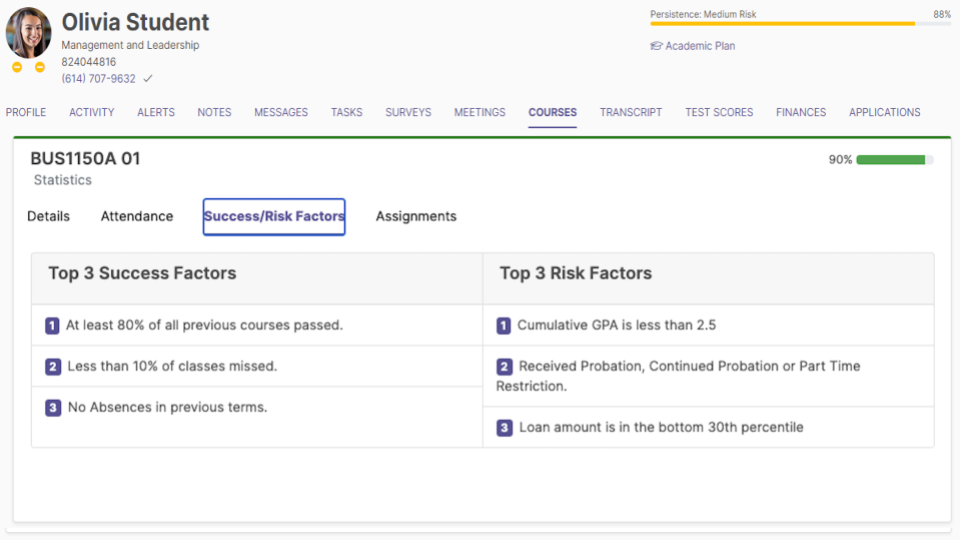960x540 pixels.
Task: Click the yellow Persistence risk progress bar
Action: (x=782, y=23)
